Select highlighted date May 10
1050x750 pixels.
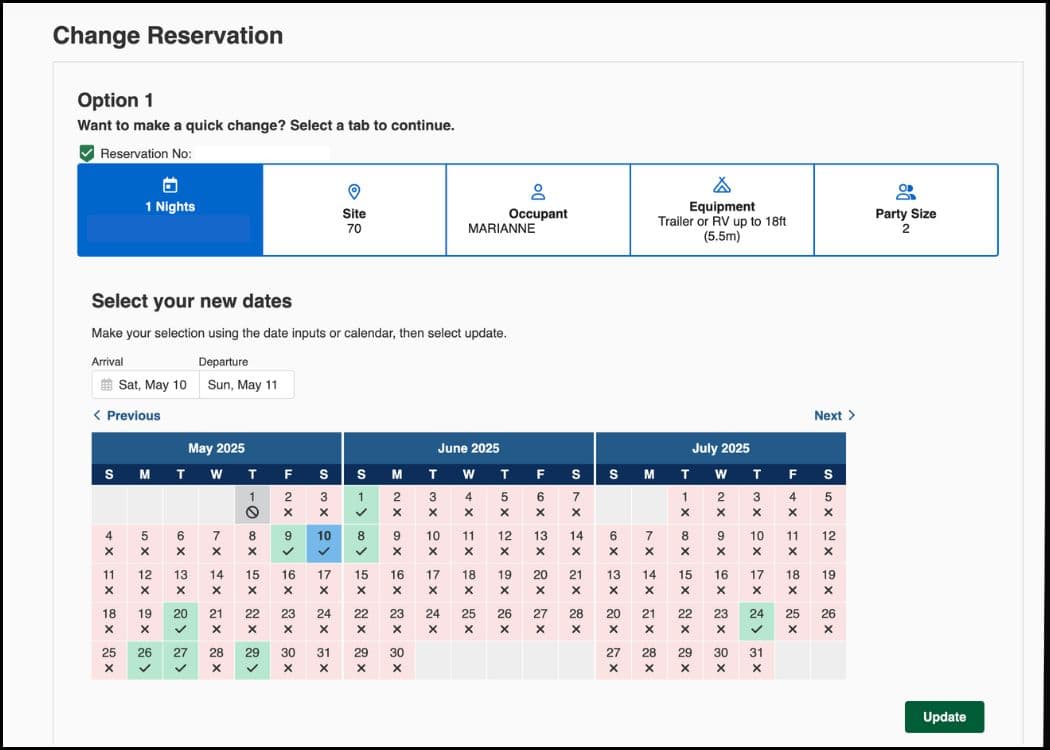coord(324,544)
